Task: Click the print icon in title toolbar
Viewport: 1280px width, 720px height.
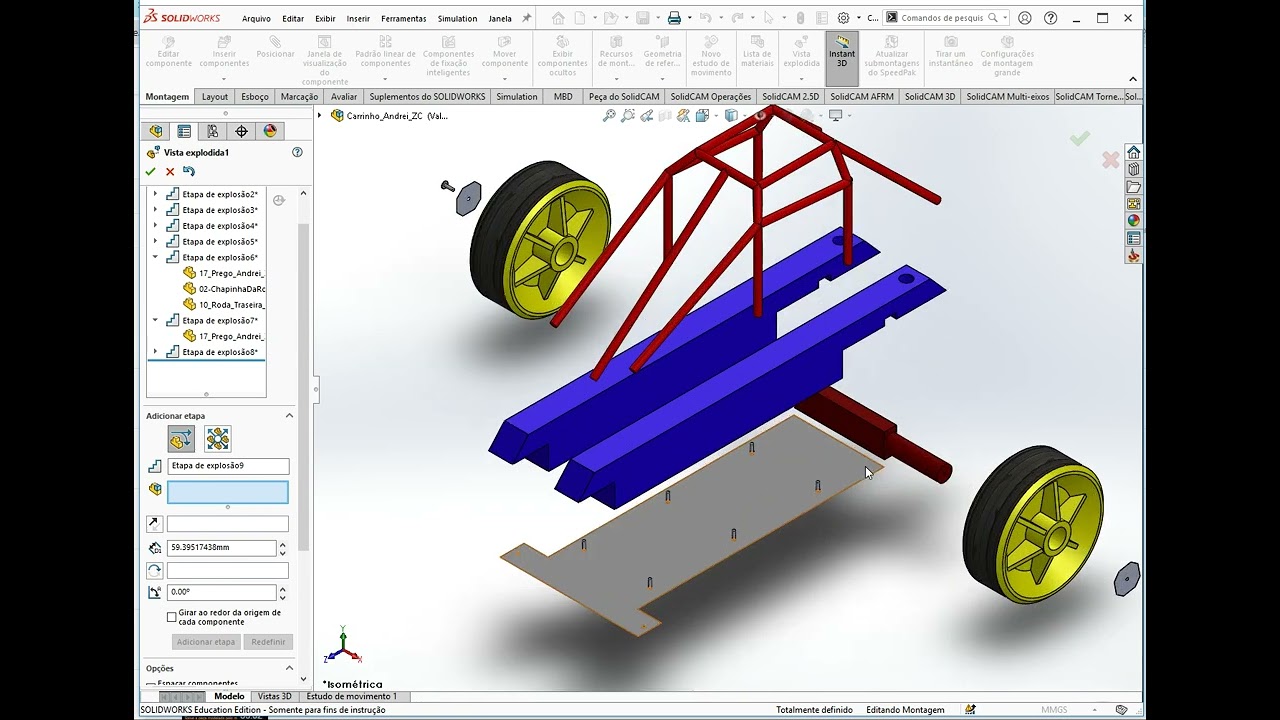Action: [x=674, y=18]
